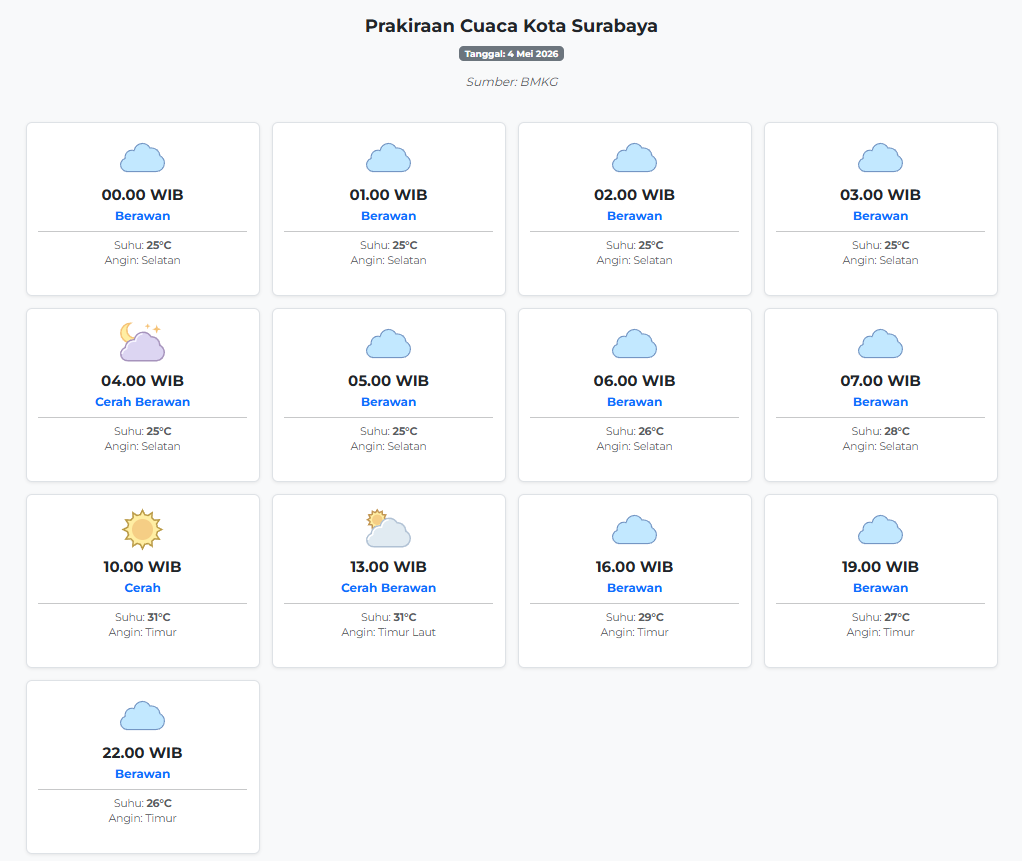Click the Cerah label at 10.00 WIB
The width and height of the screenshot is (1022, 861).
click(x=142, y=587)
